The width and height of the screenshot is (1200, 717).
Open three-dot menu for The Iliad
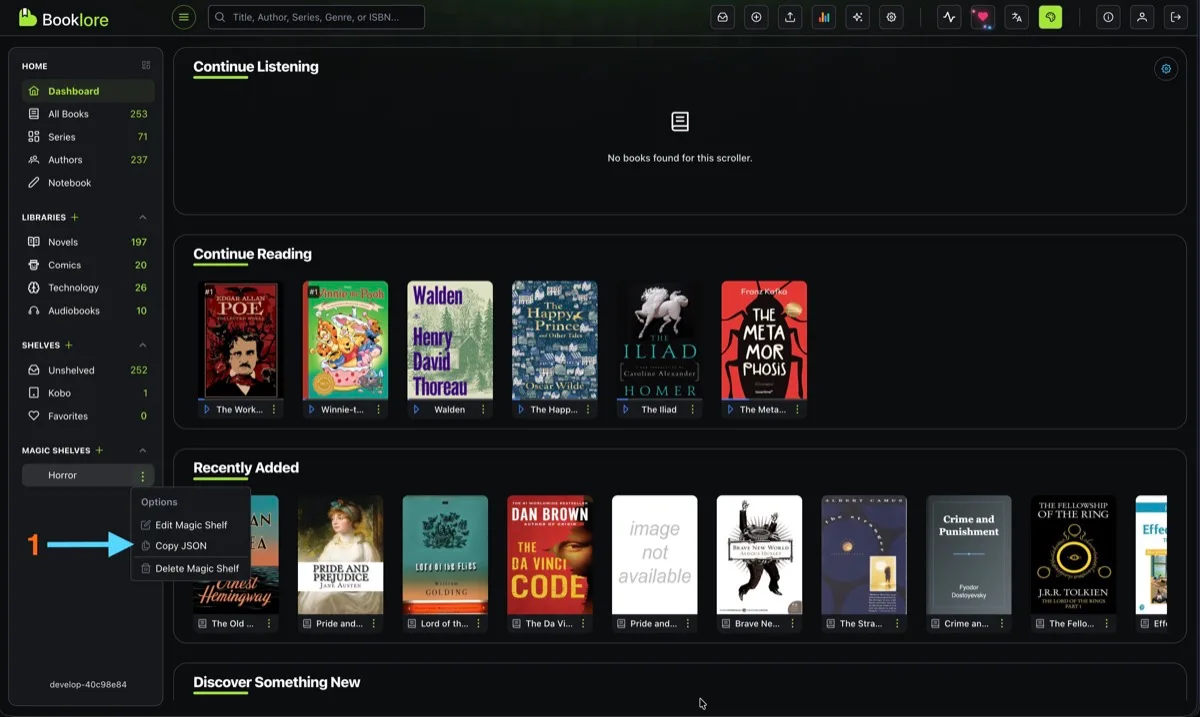pyautogui.click(x=693, y=410)
